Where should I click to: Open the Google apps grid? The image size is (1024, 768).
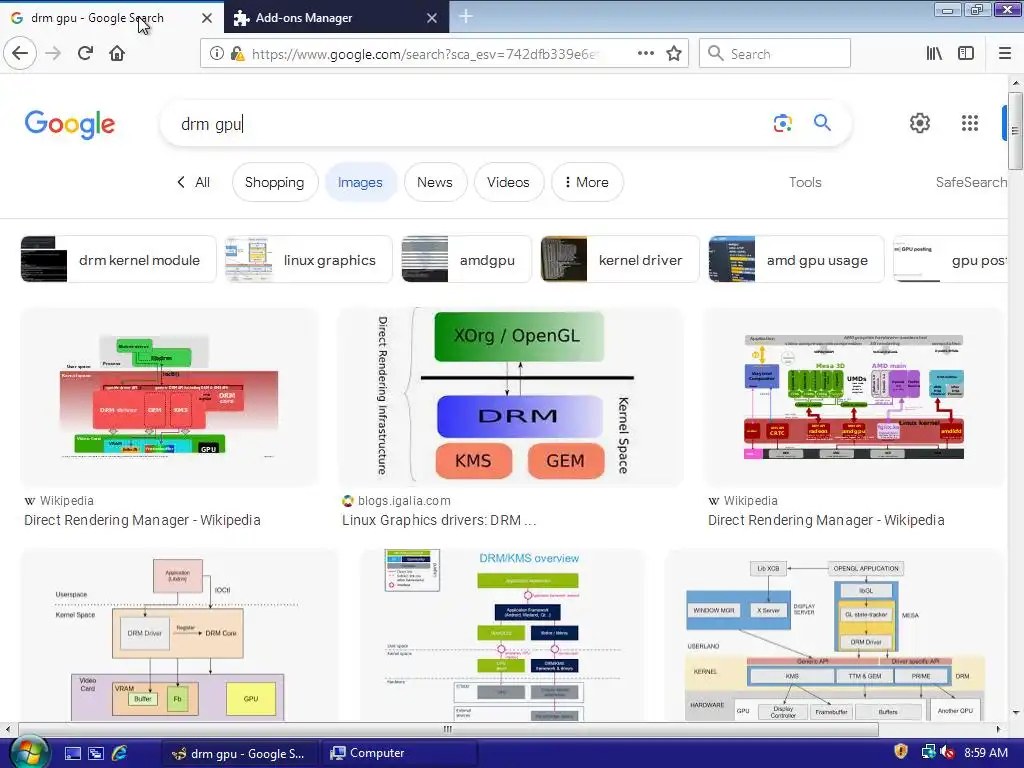(x=970, y=123)
